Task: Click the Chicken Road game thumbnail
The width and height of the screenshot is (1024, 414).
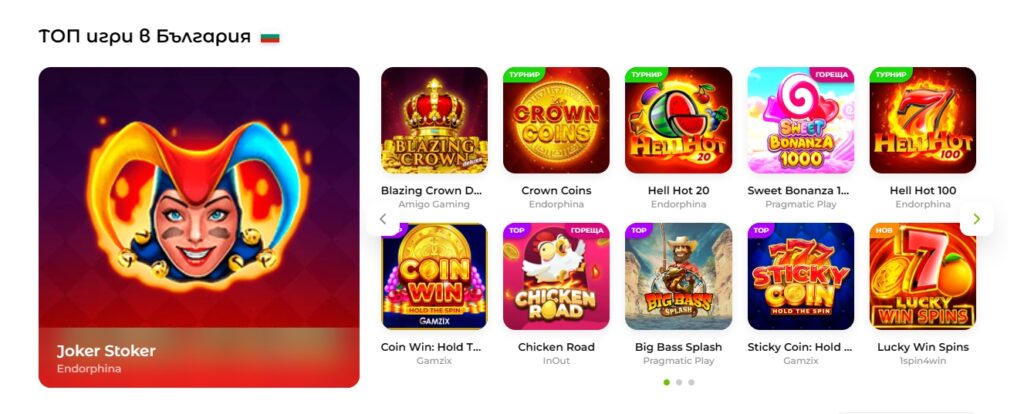Action: [556, 276]
